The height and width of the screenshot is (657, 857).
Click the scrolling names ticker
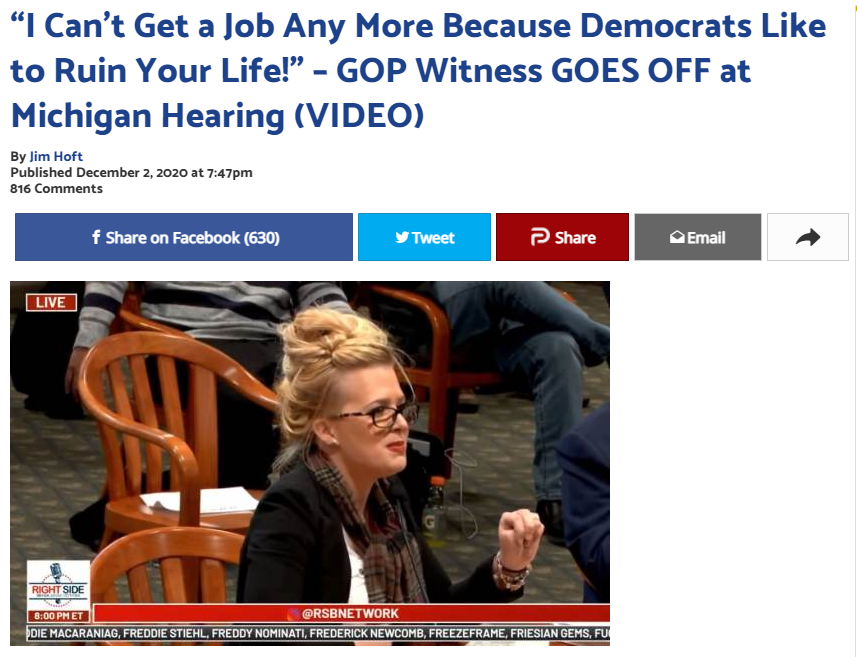pyautogui.click(x=319, y=633)
